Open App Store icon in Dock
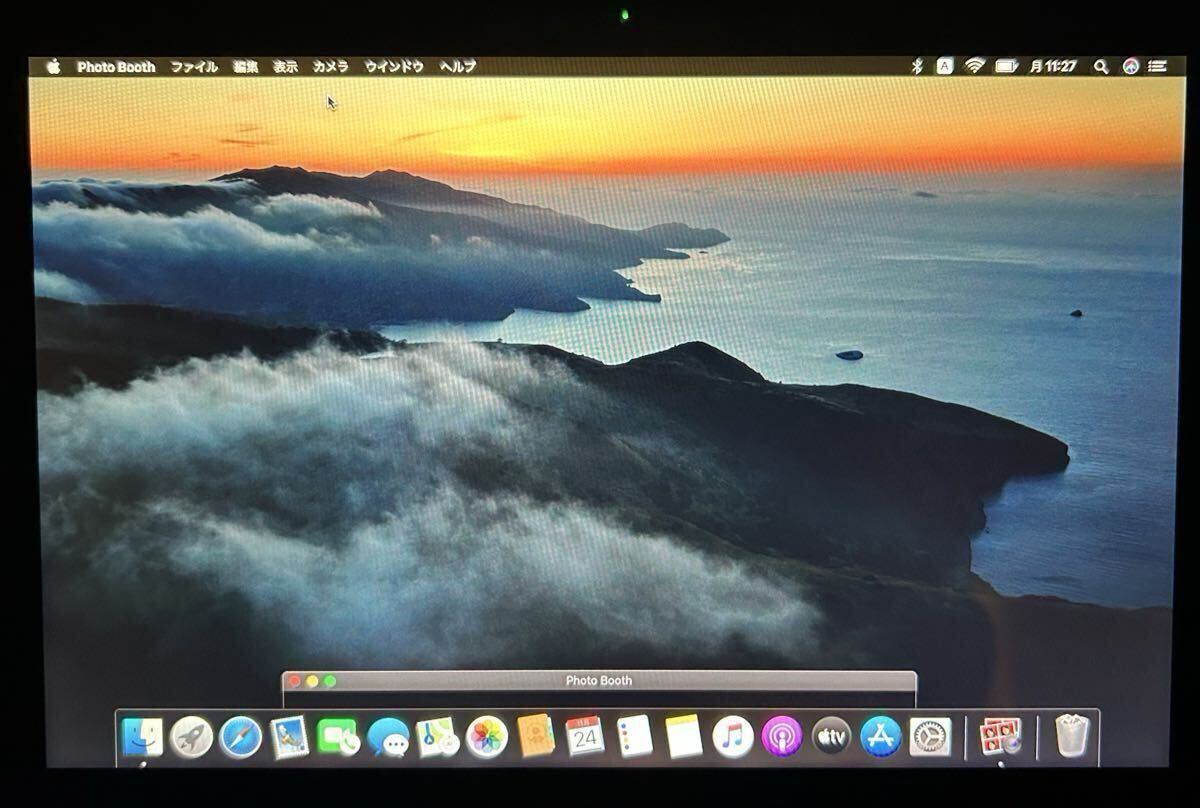 tap(881, 737)
